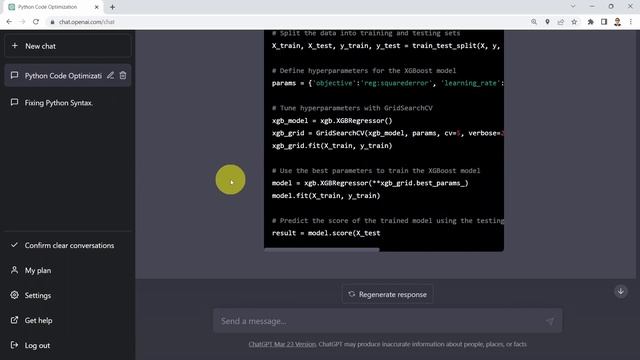Open a new browser tab
Image resolution: width=640 pixels, height=360 pixels.
click(112, 7)
